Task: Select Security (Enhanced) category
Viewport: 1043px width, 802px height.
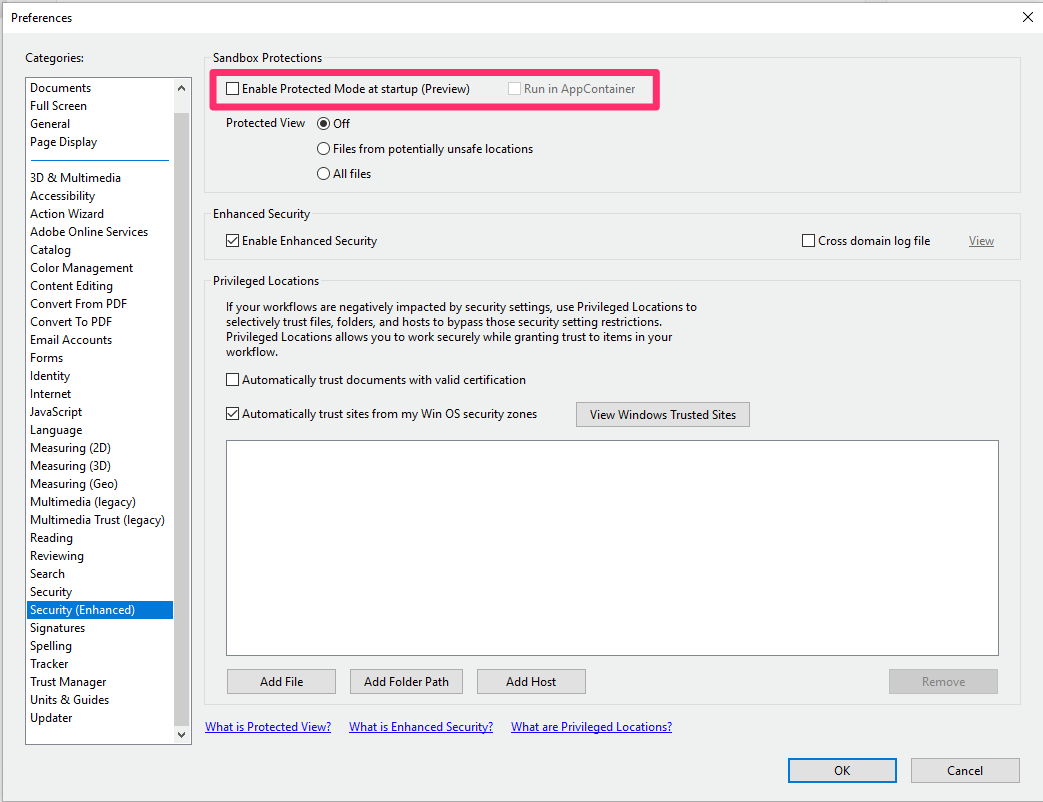Action: coord(100,610)
